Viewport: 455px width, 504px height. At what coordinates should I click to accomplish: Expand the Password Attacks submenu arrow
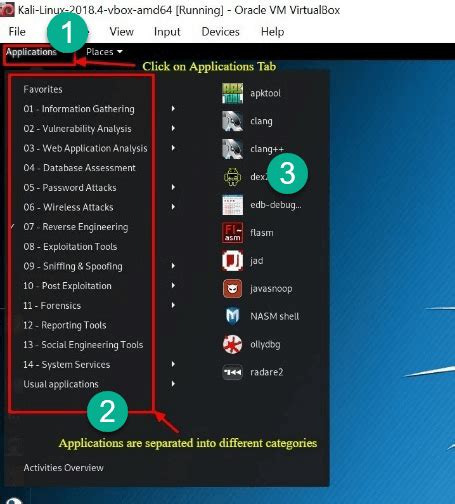tap(173, 187)
